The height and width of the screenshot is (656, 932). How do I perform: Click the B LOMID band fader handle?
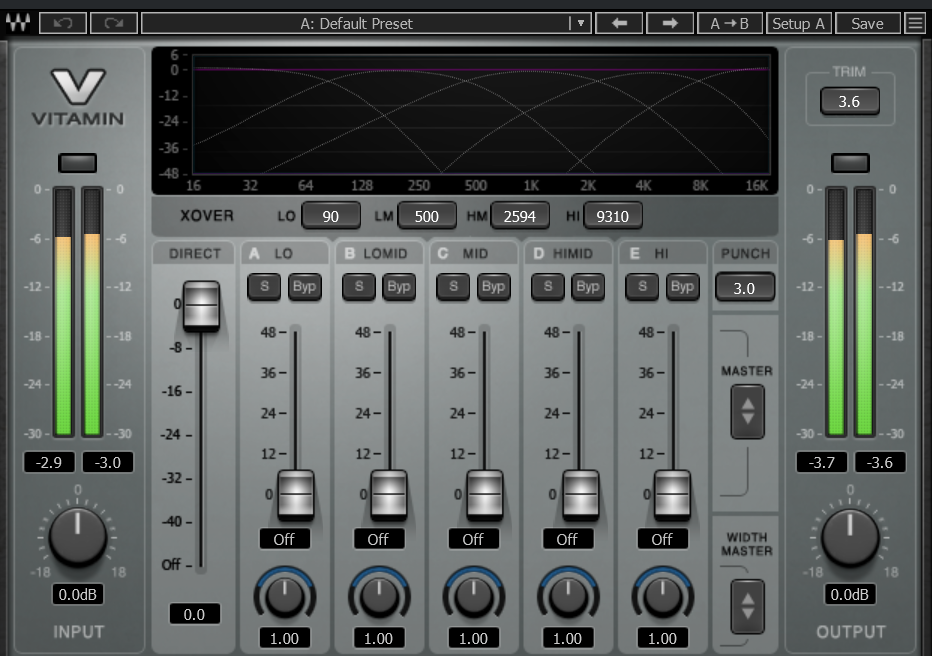[389, 494]
